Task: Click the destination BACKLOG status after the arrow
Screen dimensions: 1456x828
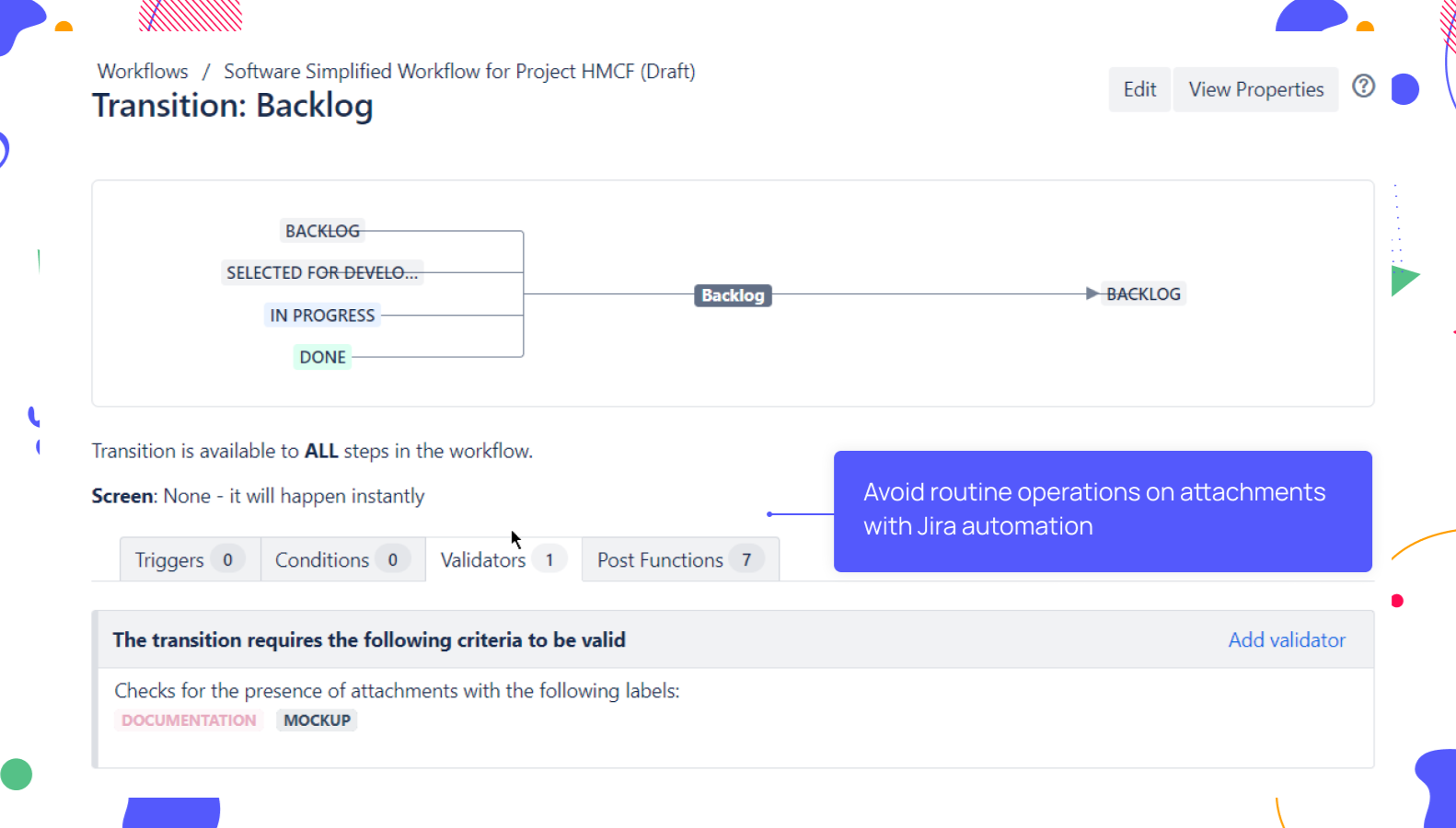Action: pos(1143,293)
